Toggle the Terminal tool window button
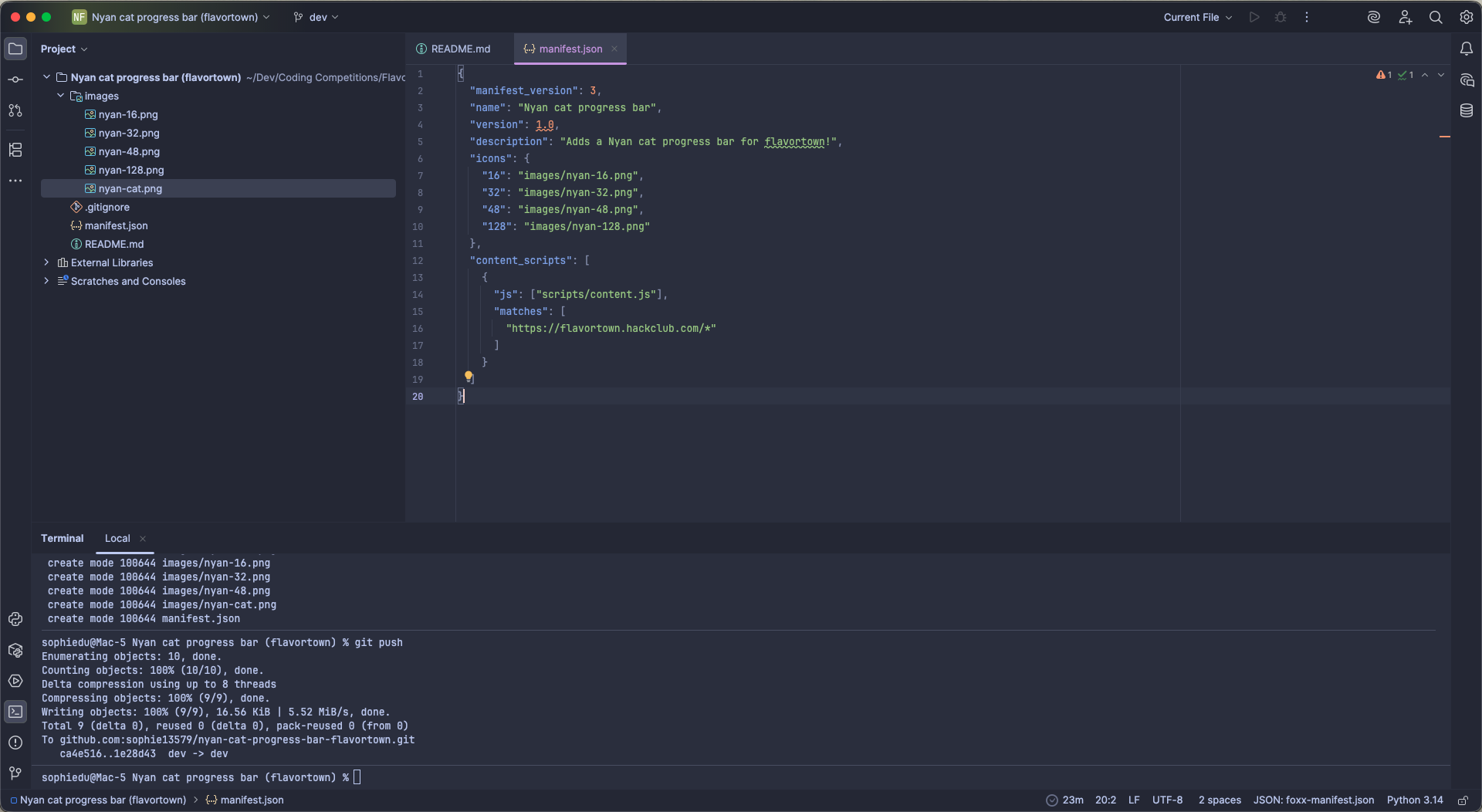 coord(15,712)
